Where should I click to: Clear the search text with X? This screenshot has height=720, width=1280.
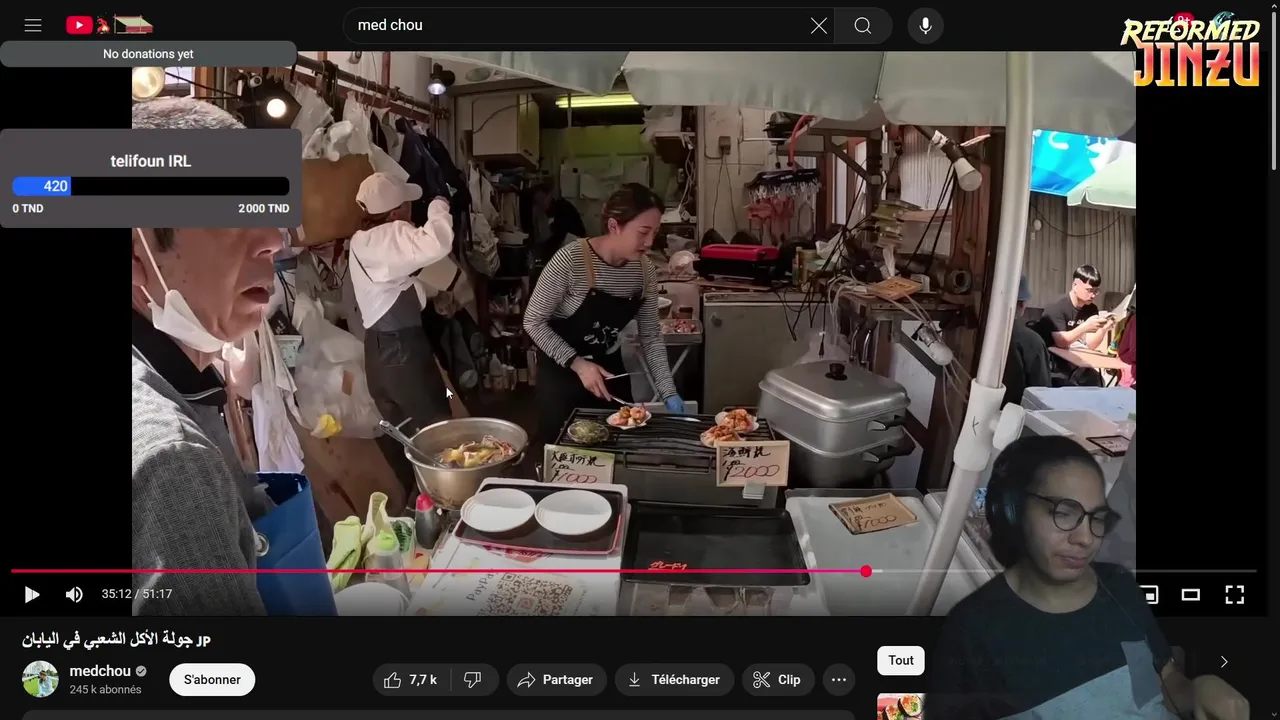(x=819, y=25)
